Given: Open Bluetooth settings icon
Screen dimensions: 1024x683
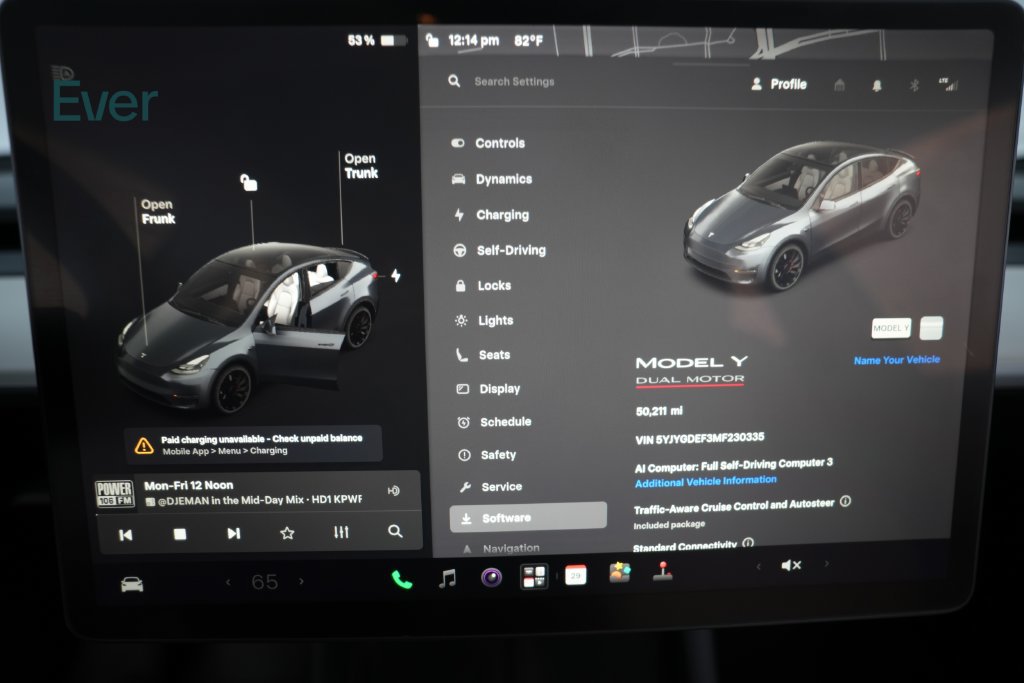Looking at the screenshot, I should [x=914, y=86].
